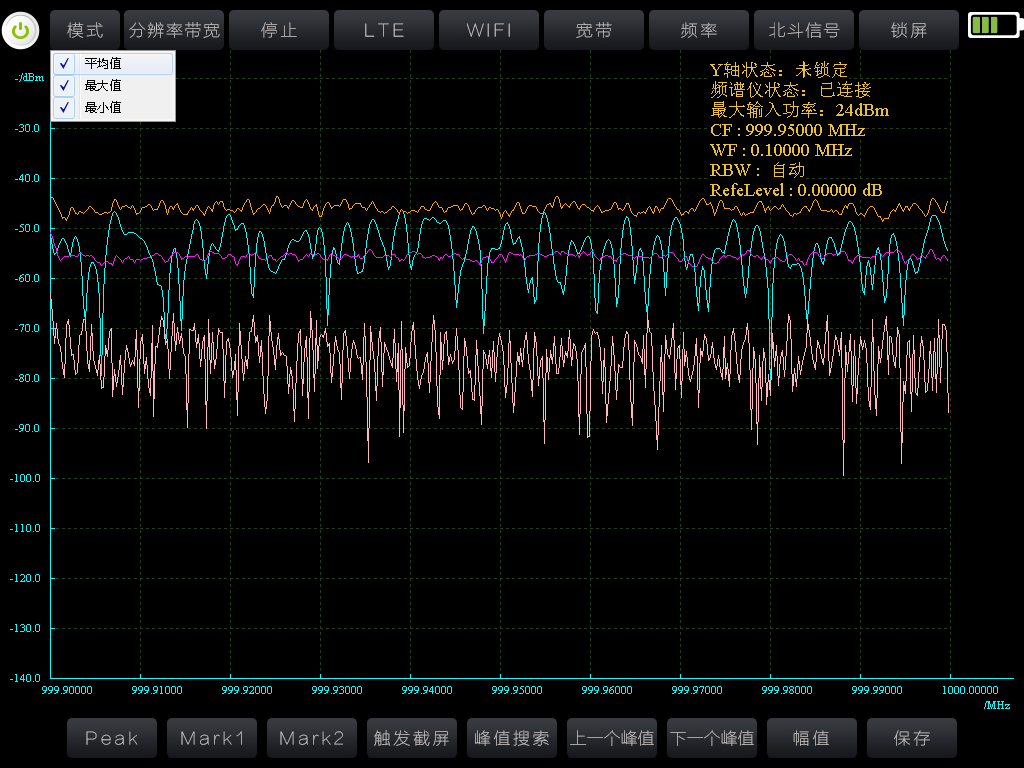Click 保存 to save

(x=912, y=738)
